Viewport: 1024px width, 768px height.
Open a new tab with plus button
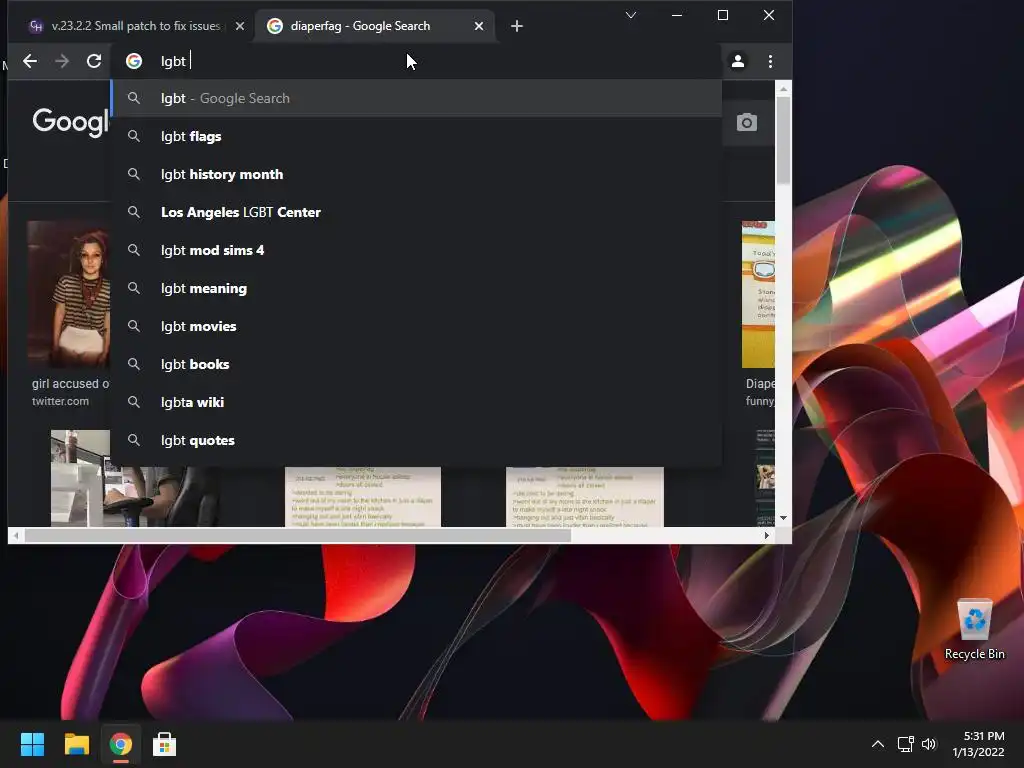[x=517, y=26]
